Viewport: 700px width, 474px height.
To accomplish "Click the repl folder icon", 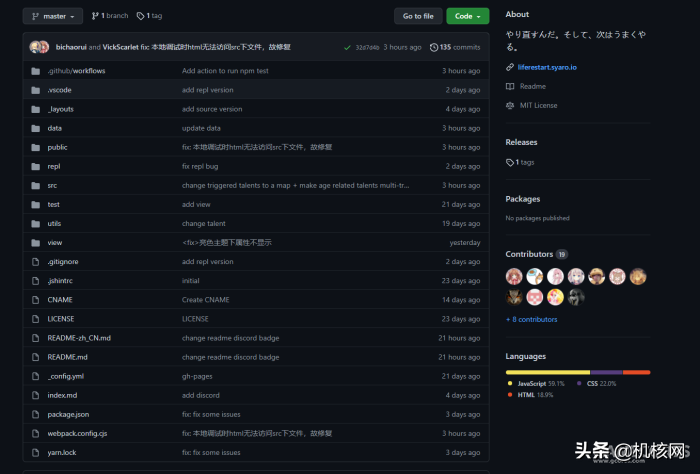I will 36,166.
